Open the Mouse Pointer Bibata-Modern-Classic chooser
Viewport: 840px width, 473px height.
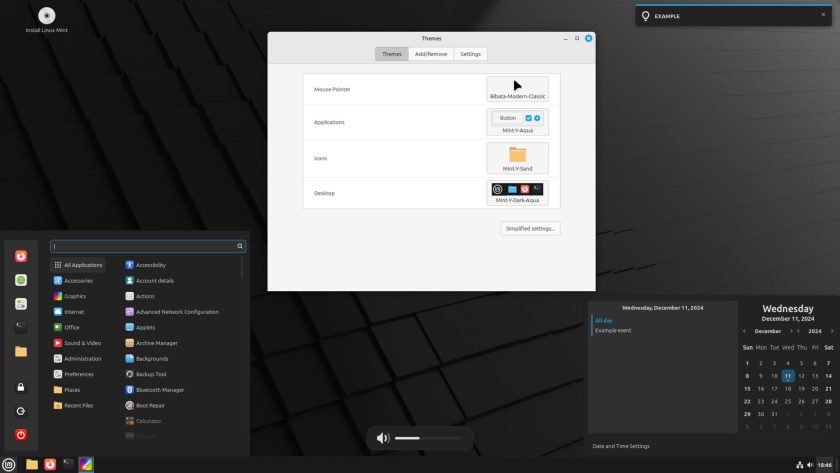[518, 89]
